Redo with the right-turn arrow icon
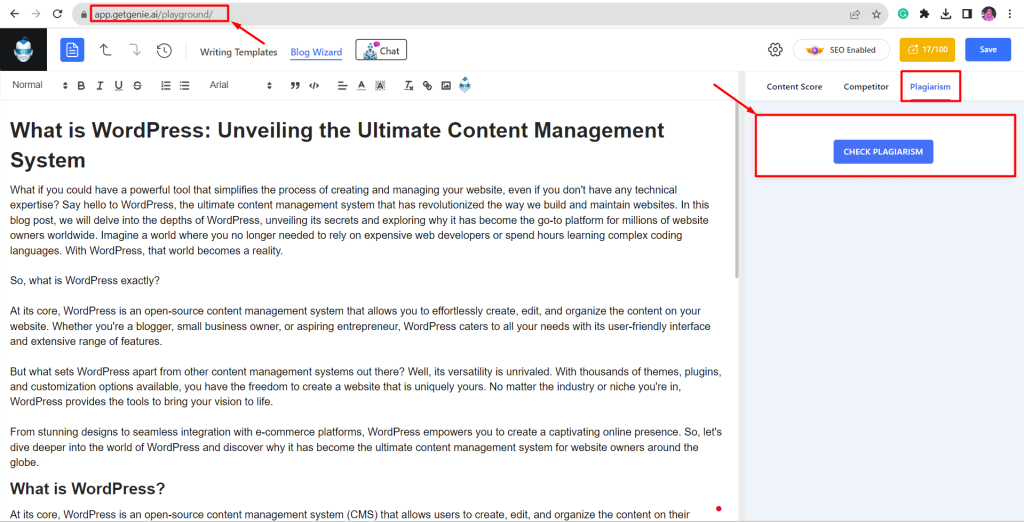1024x522 pixels. point(135,50)
